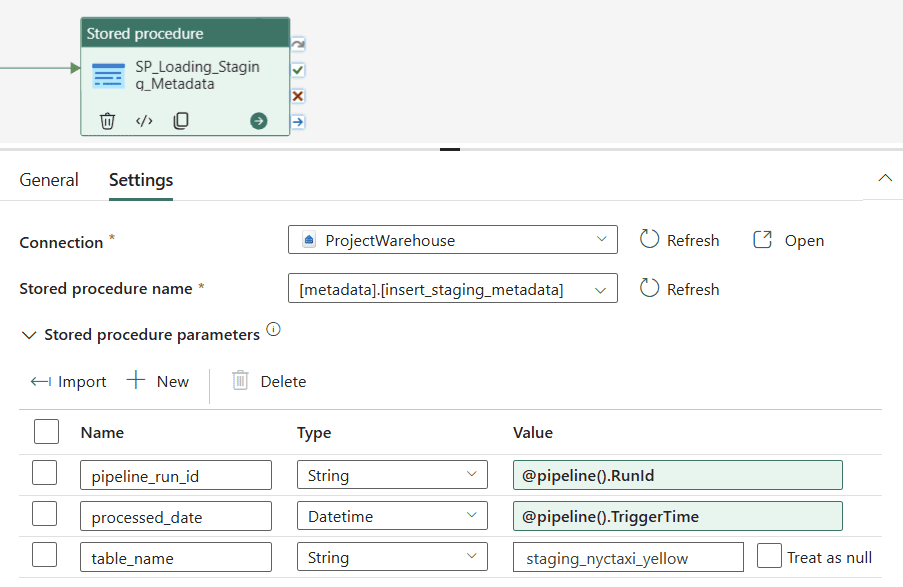The height and width of the screenshot is (587, 903).
Task: Check the pipeline_run_id row checkbox
Action: coord(44,473)
